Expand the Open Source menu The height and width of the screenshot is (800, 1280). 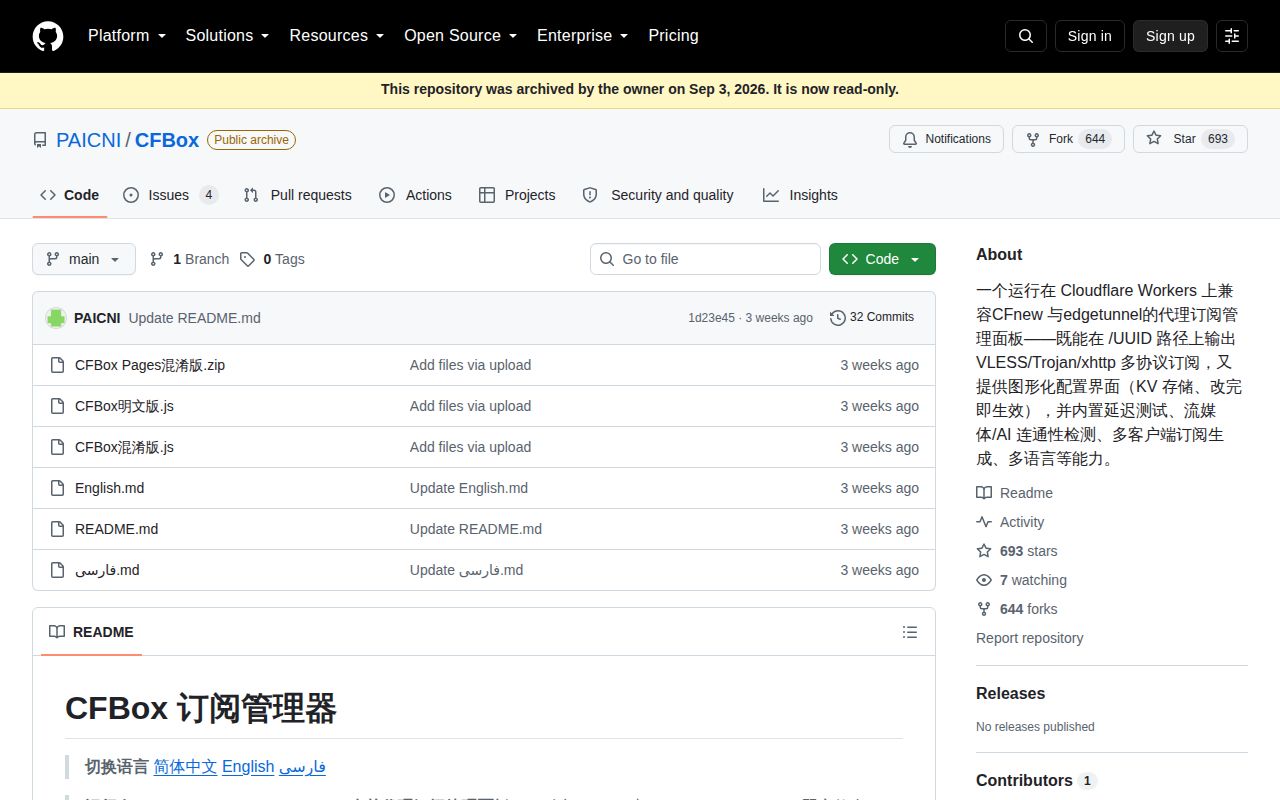coord(461,36)
